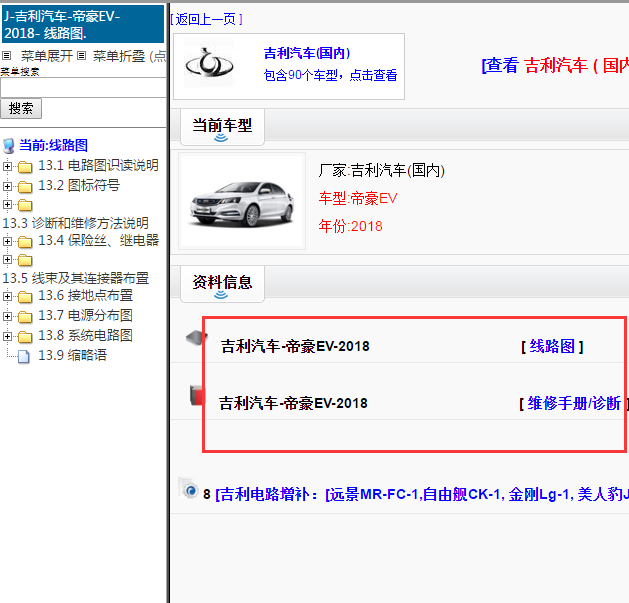Open 13.6 接地点布置 tree item
The image size is (629, 603).
tap(85, 295)
